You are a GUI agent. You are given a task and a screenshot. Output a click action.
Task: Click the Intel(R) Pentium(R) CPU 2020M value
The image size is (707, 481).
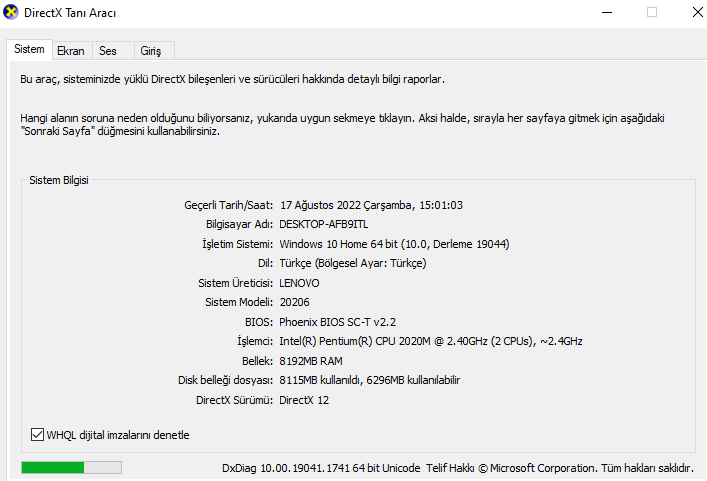(431, 341)
